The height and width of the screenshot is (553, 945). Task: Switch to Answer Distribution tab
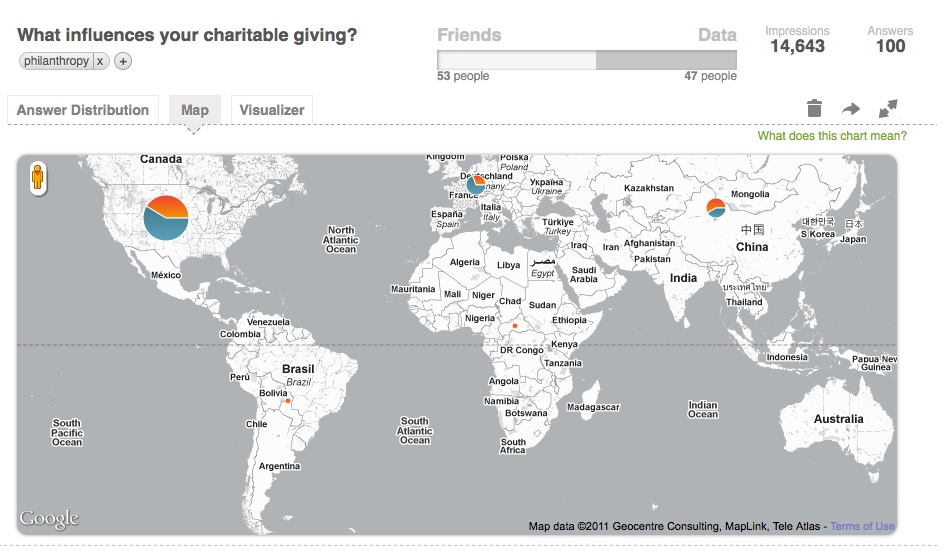[83, 110]
